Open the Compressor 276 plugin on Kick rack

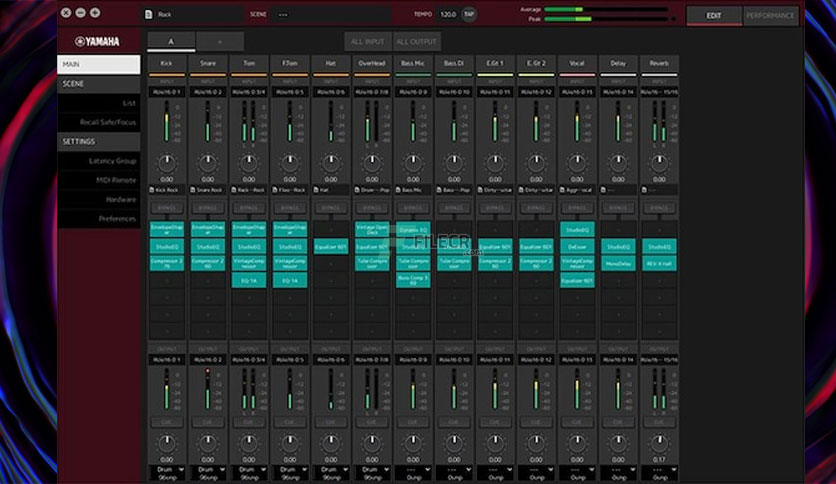tap(167, 263)
